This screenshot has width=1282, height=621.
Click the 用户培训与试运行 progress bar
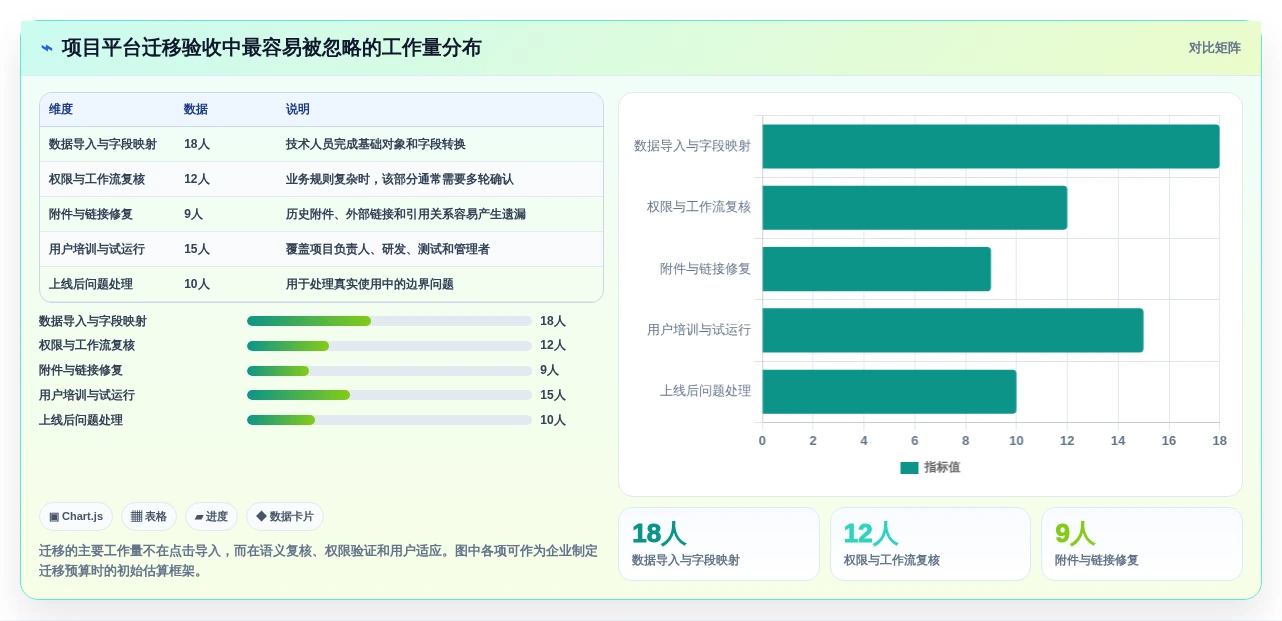tap(389, 395)
